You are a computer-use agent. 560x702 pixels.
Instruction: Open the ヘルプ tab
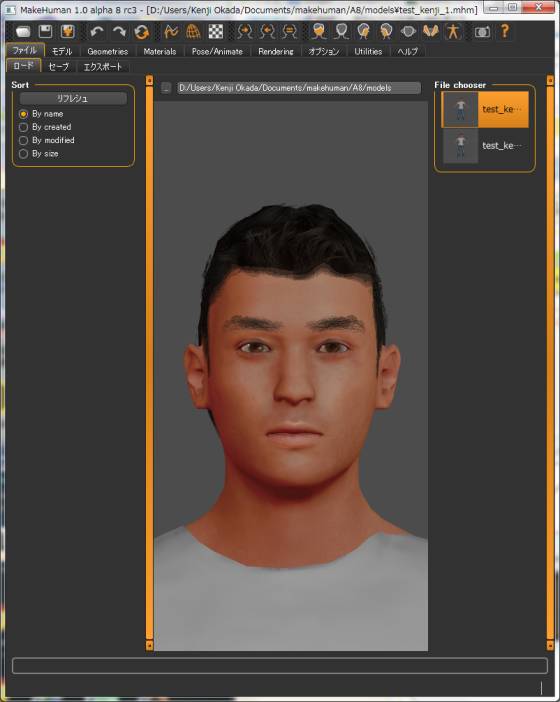tap(407, 51)
